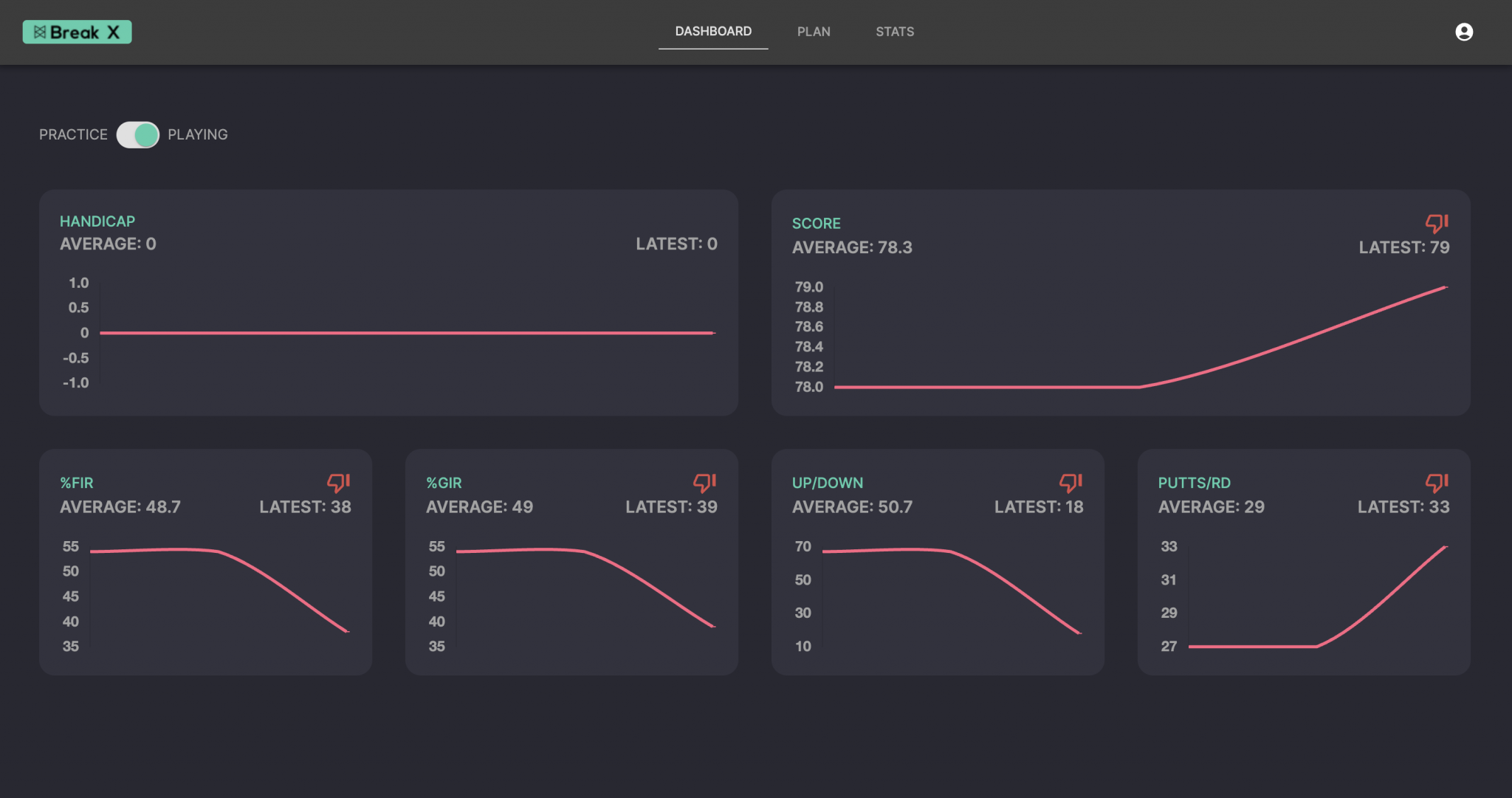The image size is (1512, 798).
Task: Click the thumbs-down icon on the %FIR card
Action: [337, 483]
